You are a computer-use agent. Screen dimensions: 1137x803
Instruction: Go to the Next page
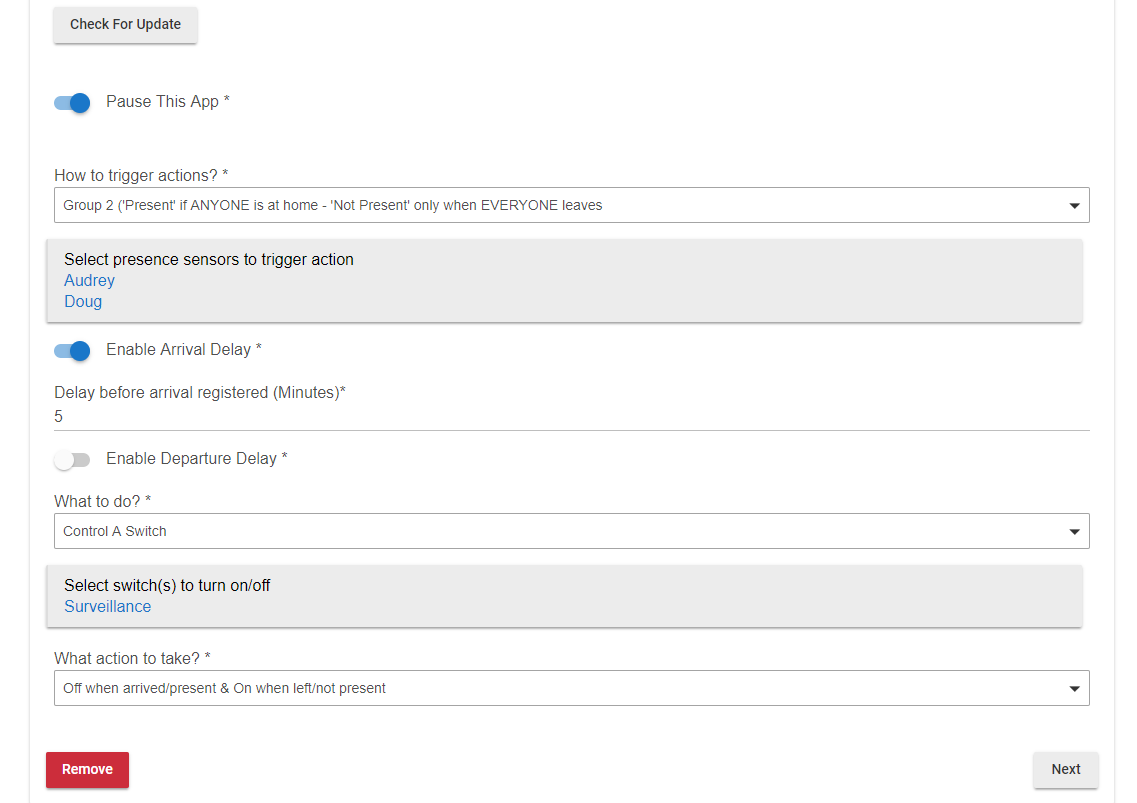pyautogui.click(x=1065, y=770)
